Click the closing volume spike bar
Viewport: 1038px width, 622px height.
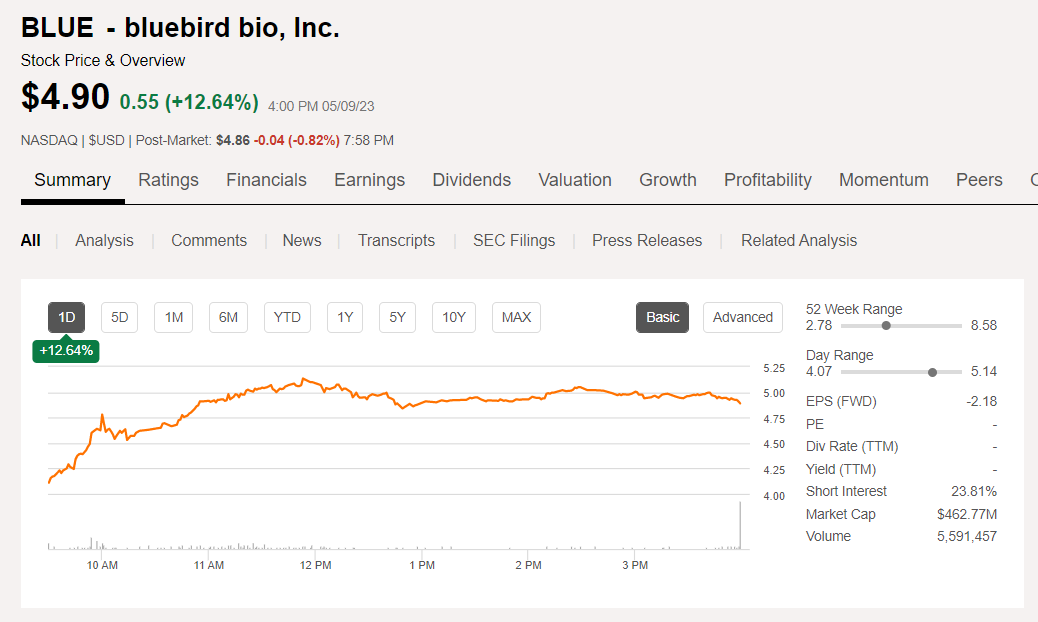(x=740, y=525)
